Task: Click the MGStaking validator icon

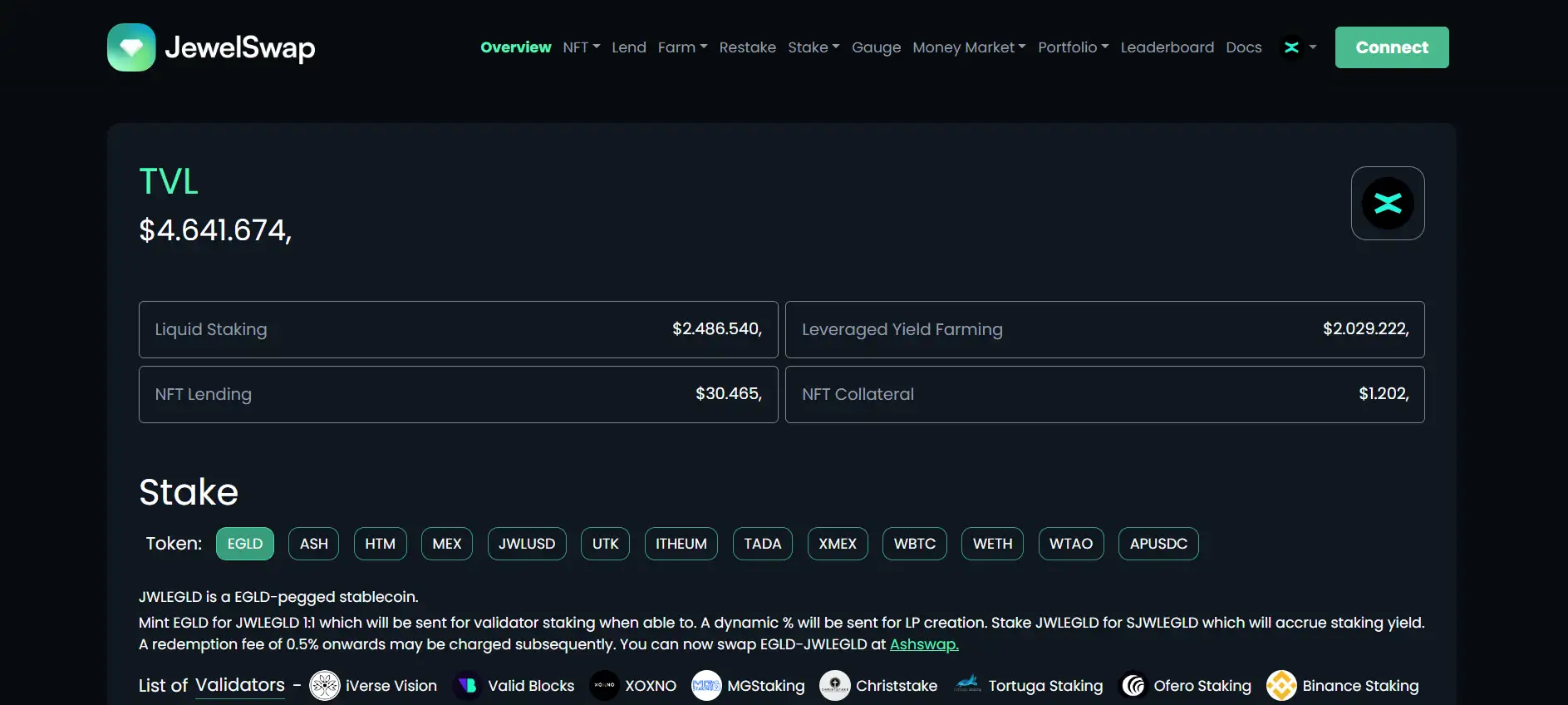Action: [x=706, y=686]
